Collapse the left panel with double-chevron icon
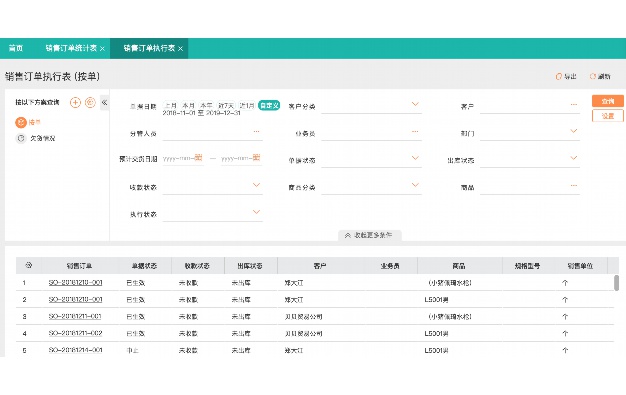Screen dimensions: 626x395 coord(105,103)
